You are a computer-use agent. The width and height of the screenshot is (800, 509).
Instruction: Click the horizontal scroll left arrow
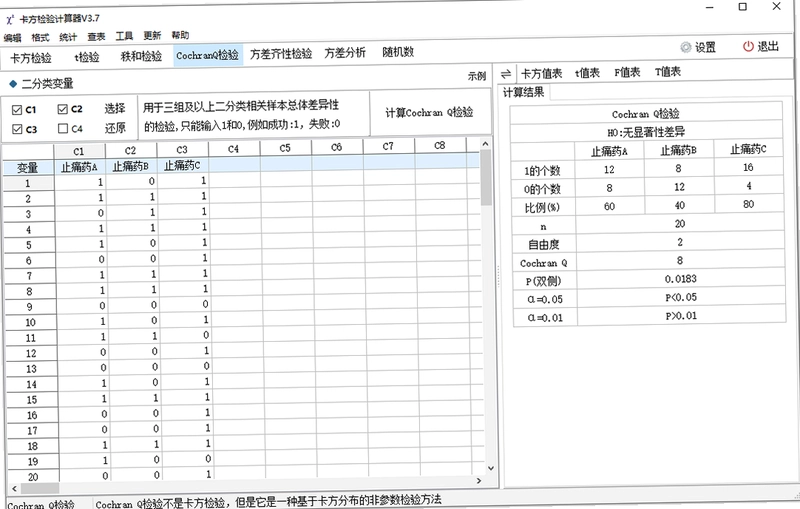click(x=14, y=489)
